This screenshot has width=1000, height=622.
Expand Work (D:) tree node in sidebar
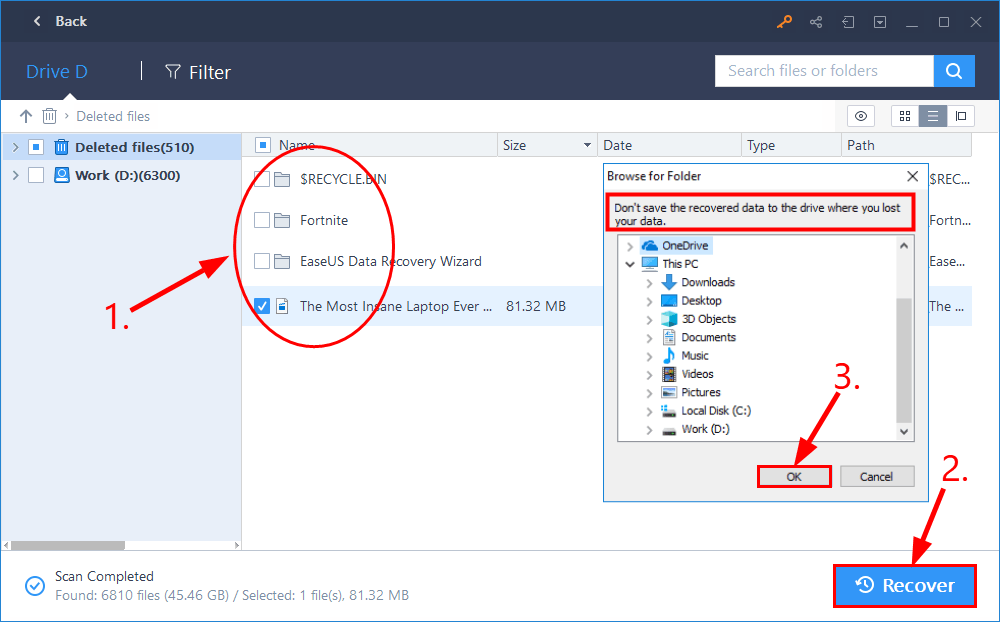point(16,175)
